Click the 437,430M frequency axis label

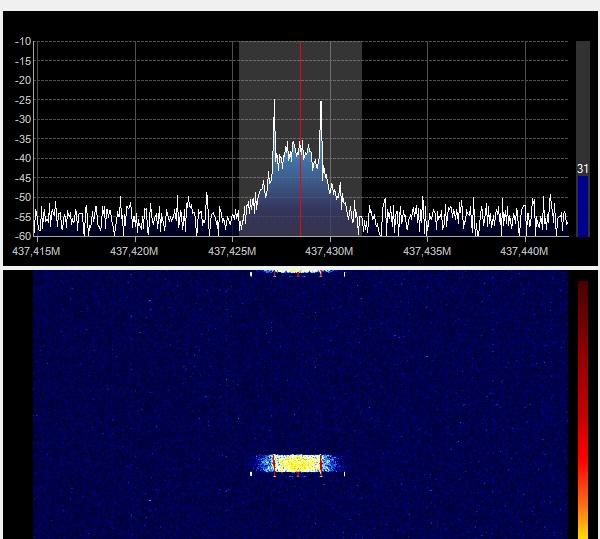[329, 251]
